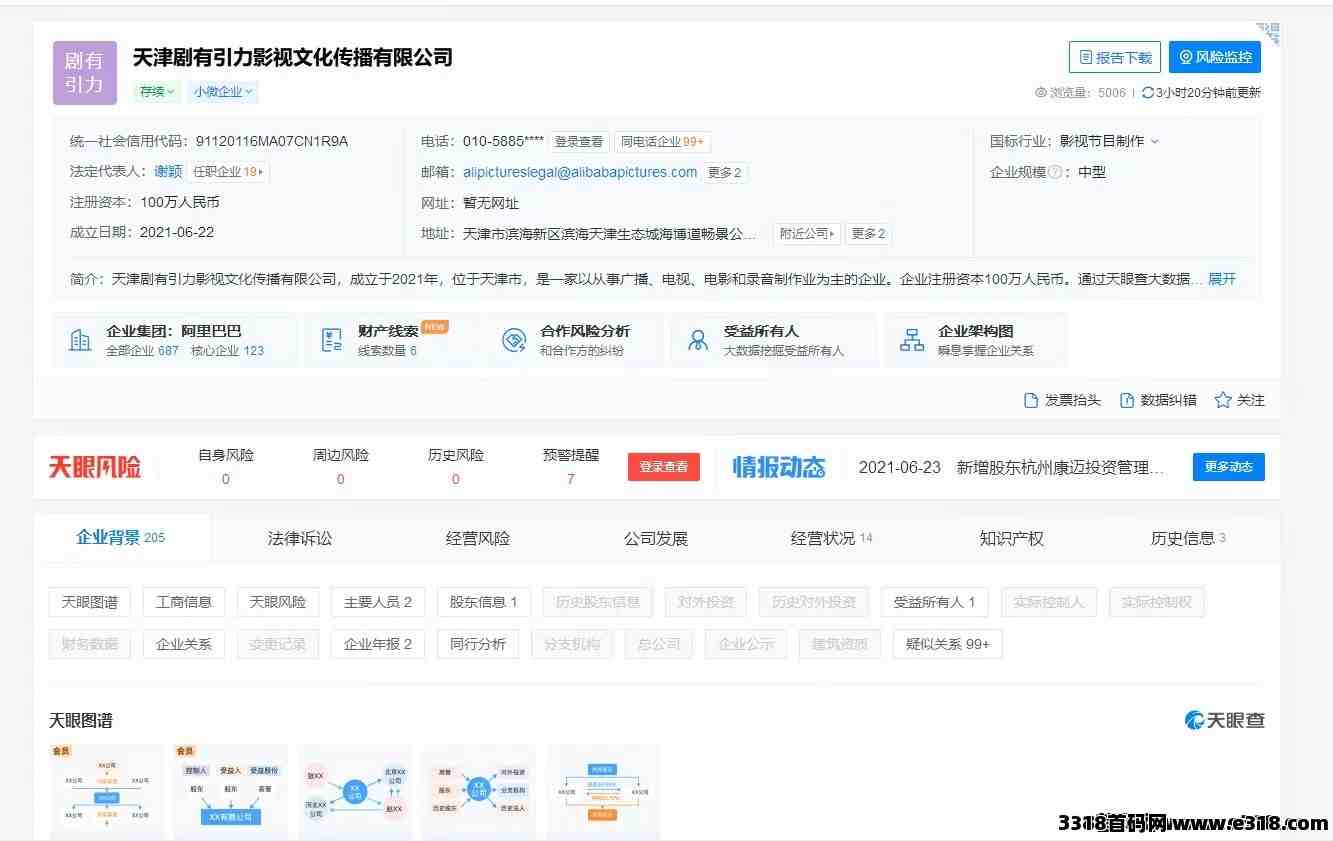Open the alipictureslegal email link
1333x841 pixels.
tap(580, 172)
